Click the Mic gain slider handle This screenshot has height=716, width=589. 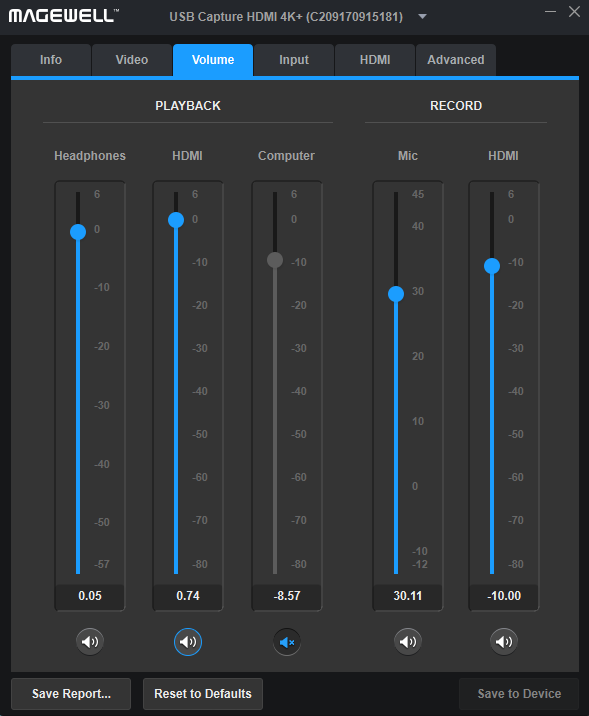pyautogui.click(x=396, y=294)
